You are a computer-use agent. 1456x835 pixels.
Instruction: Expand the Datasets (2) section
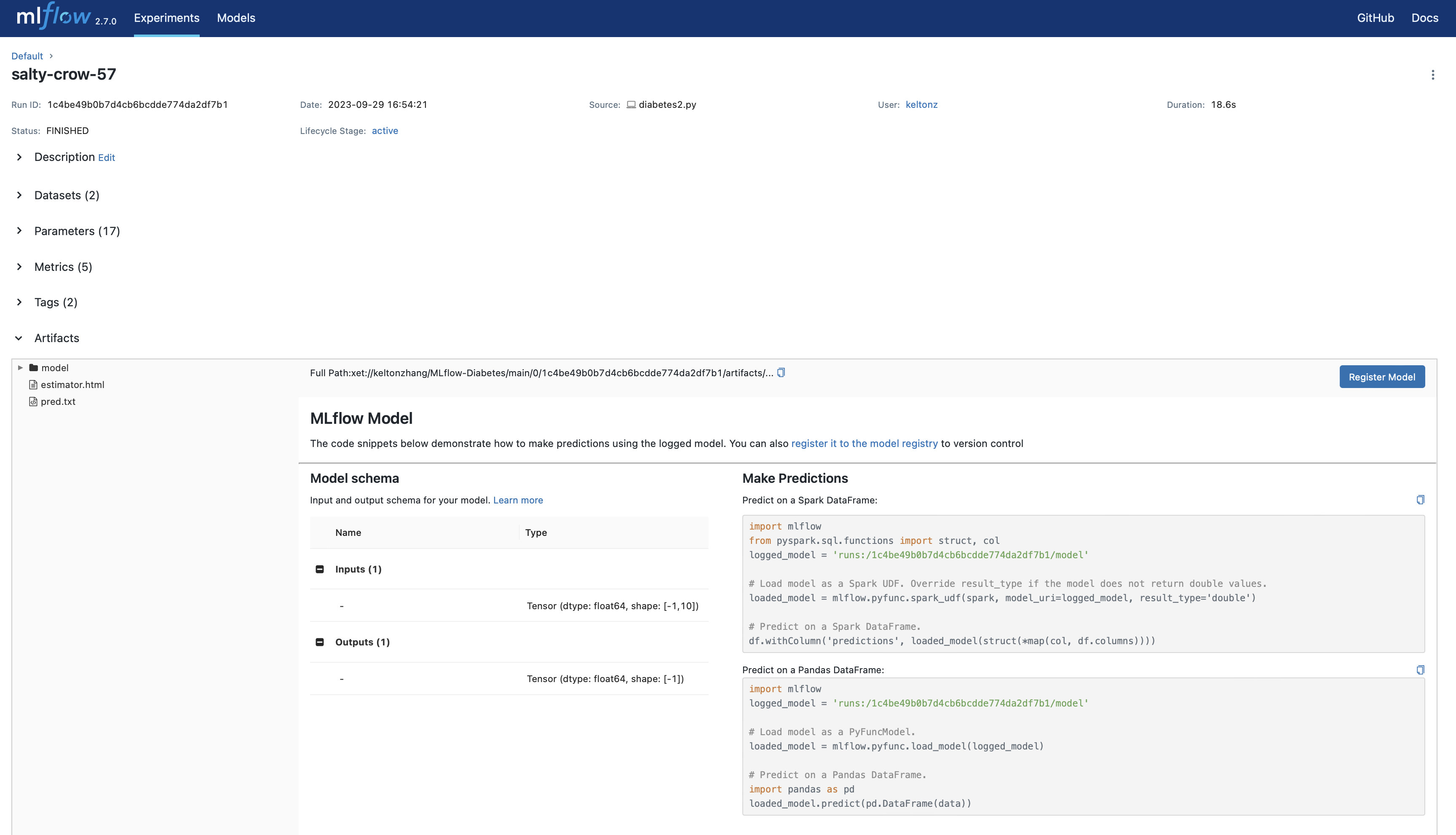click(19, 195)
